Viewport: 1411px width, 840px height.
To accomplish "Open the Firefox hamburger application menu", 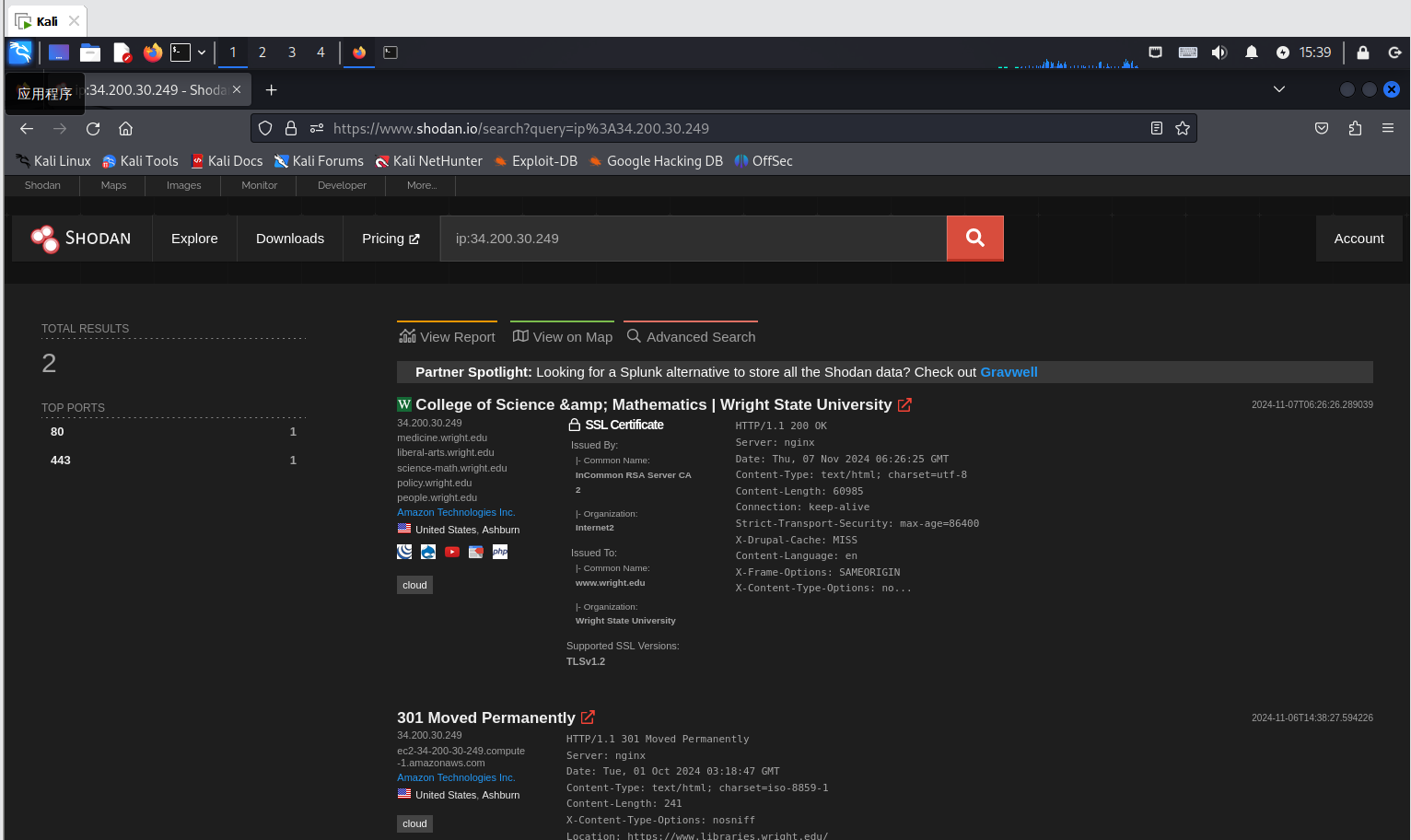I will [1388, 129].
